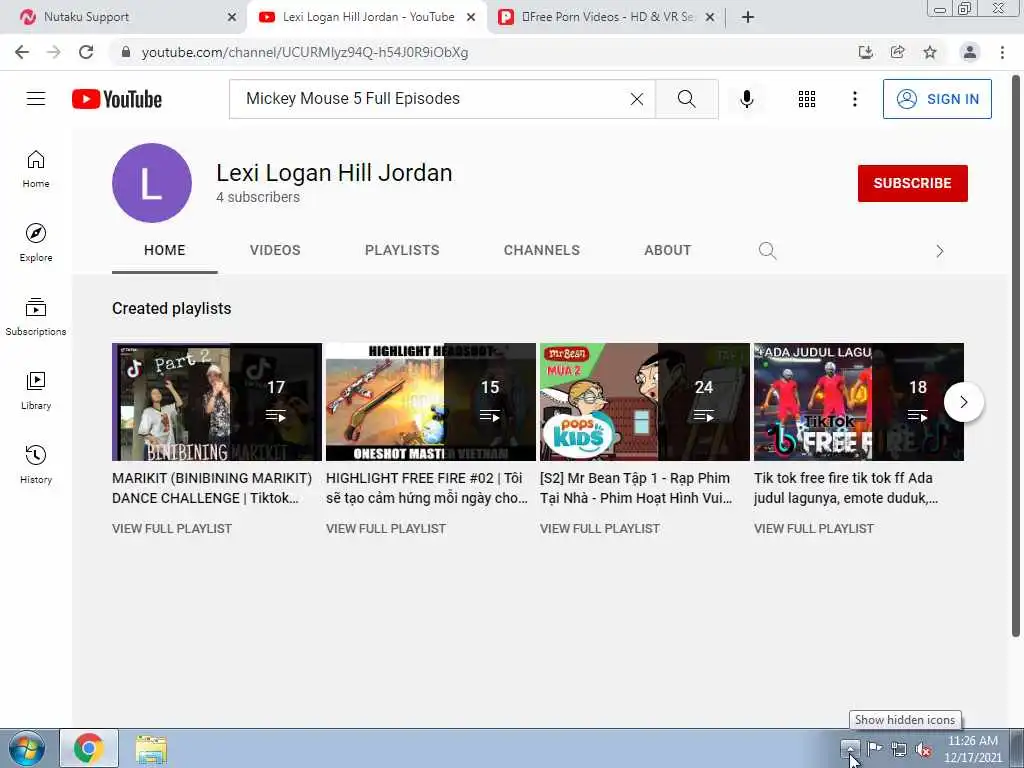Open a new Chrome tab
The width and height of the screenshot is (1024, 768).
(x=748, y=17)
